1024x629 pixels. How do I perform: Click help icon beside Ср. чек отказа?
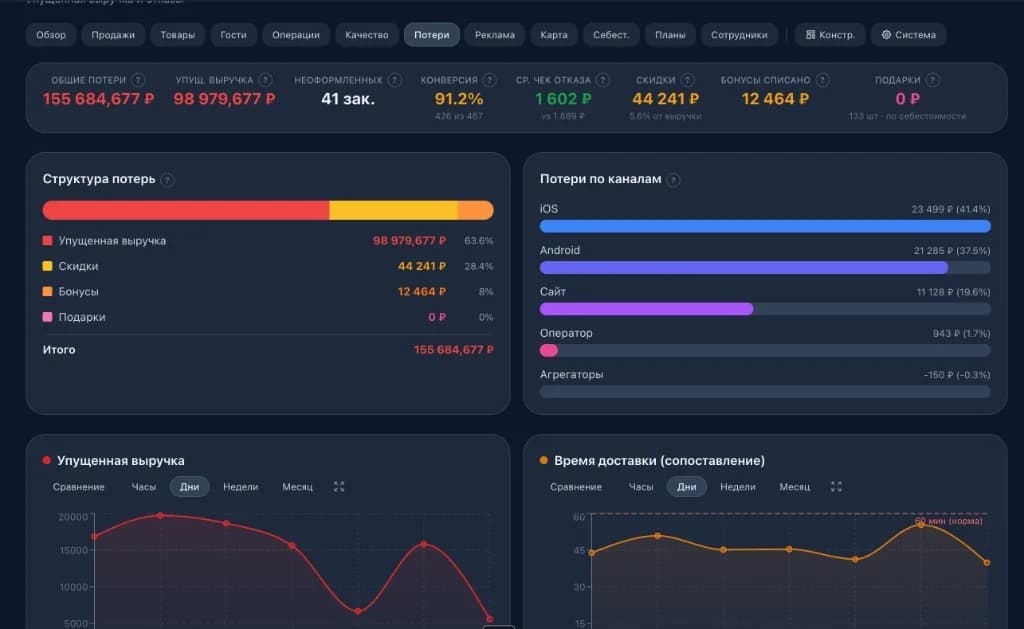(603, 80)
